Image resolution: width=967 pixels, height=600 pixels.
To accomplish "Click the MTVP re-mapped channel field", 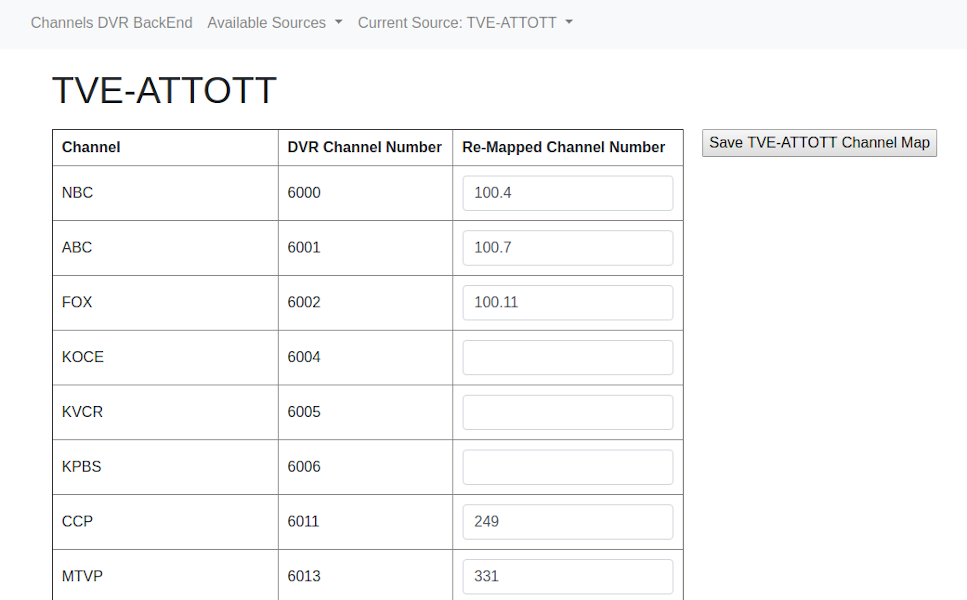I will [567, 577].
